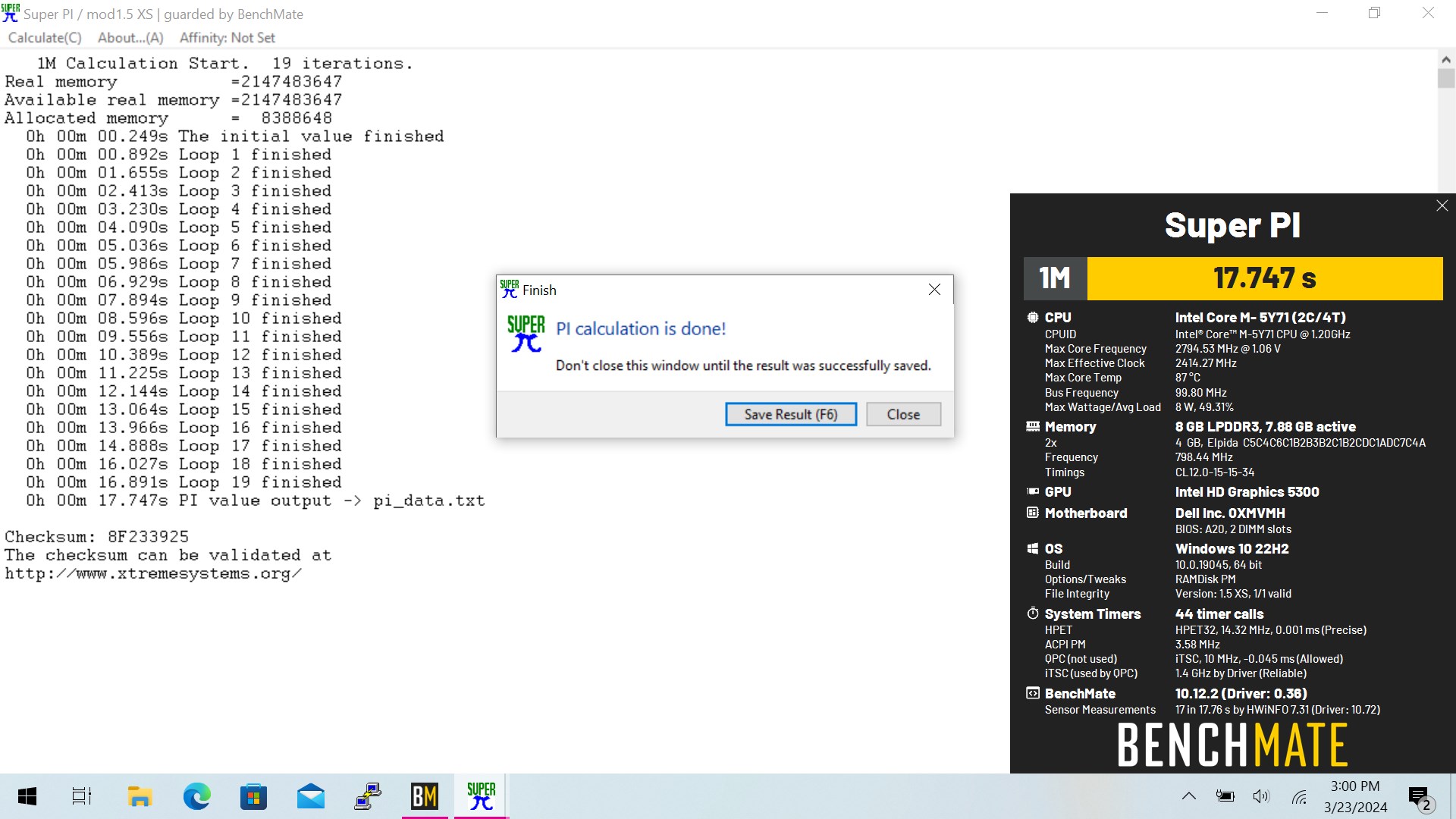Screen dimensions: 1456x819
Task: Open Task View from the taskbar
Action: [x=82, y=796]
